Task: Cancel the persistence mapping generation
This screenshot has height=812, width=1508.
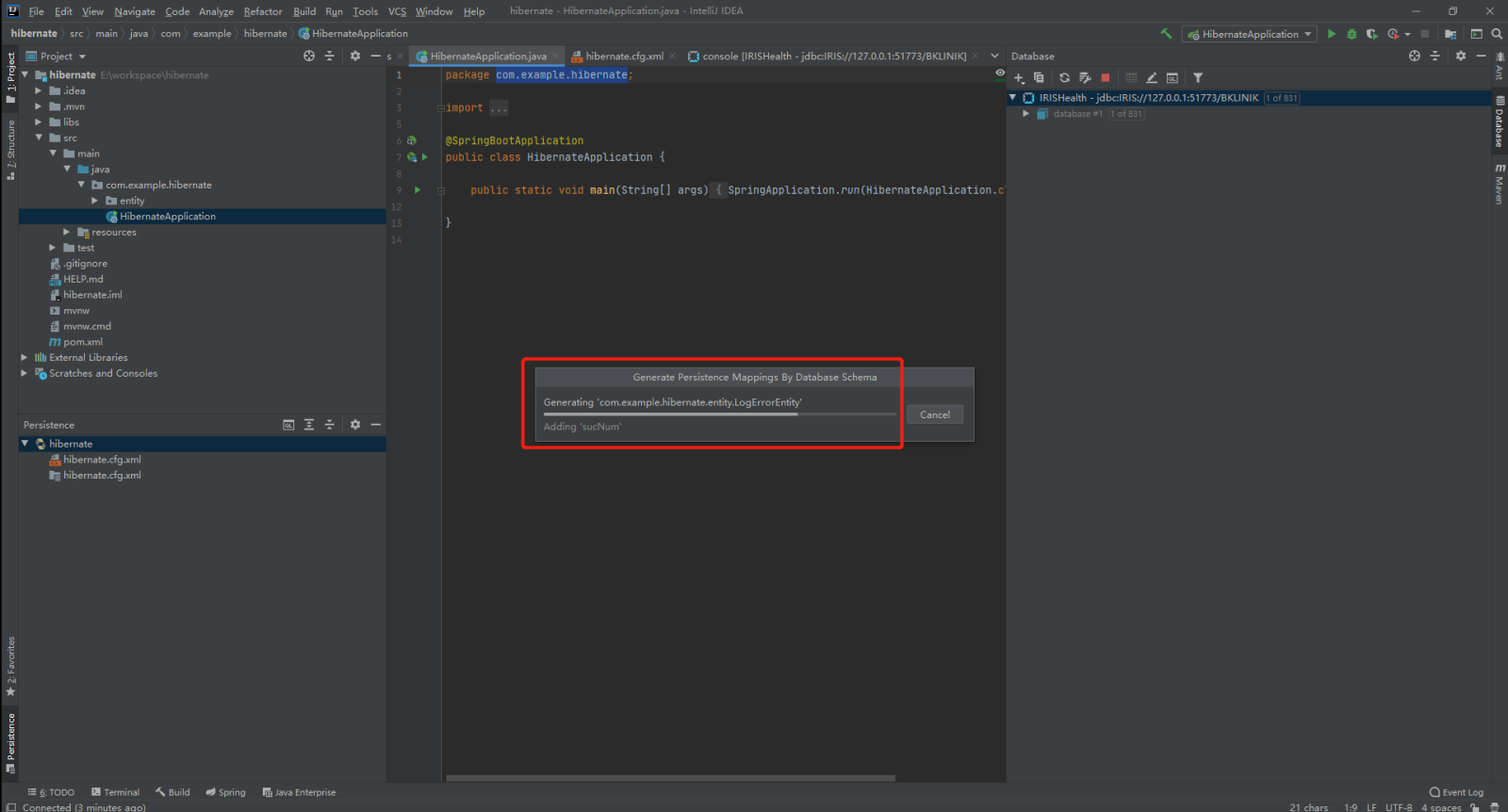Action: [934, 414]
